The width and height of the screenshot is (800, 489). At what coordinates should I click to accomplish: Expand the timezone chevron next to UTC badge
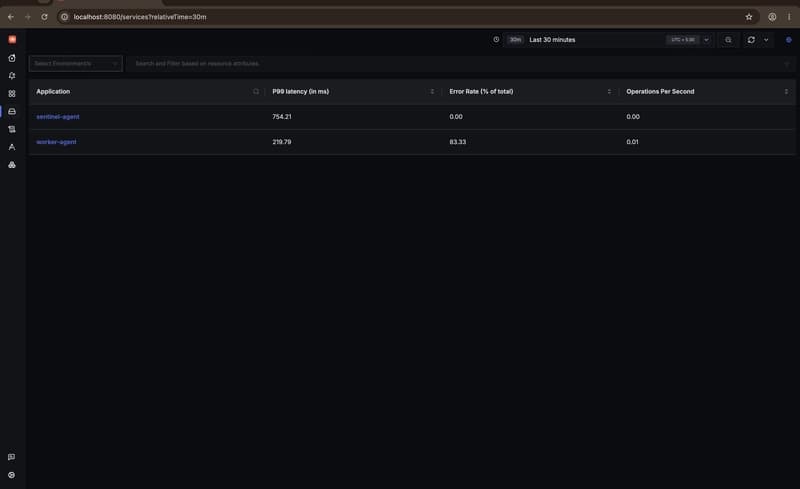pos(706,40)
